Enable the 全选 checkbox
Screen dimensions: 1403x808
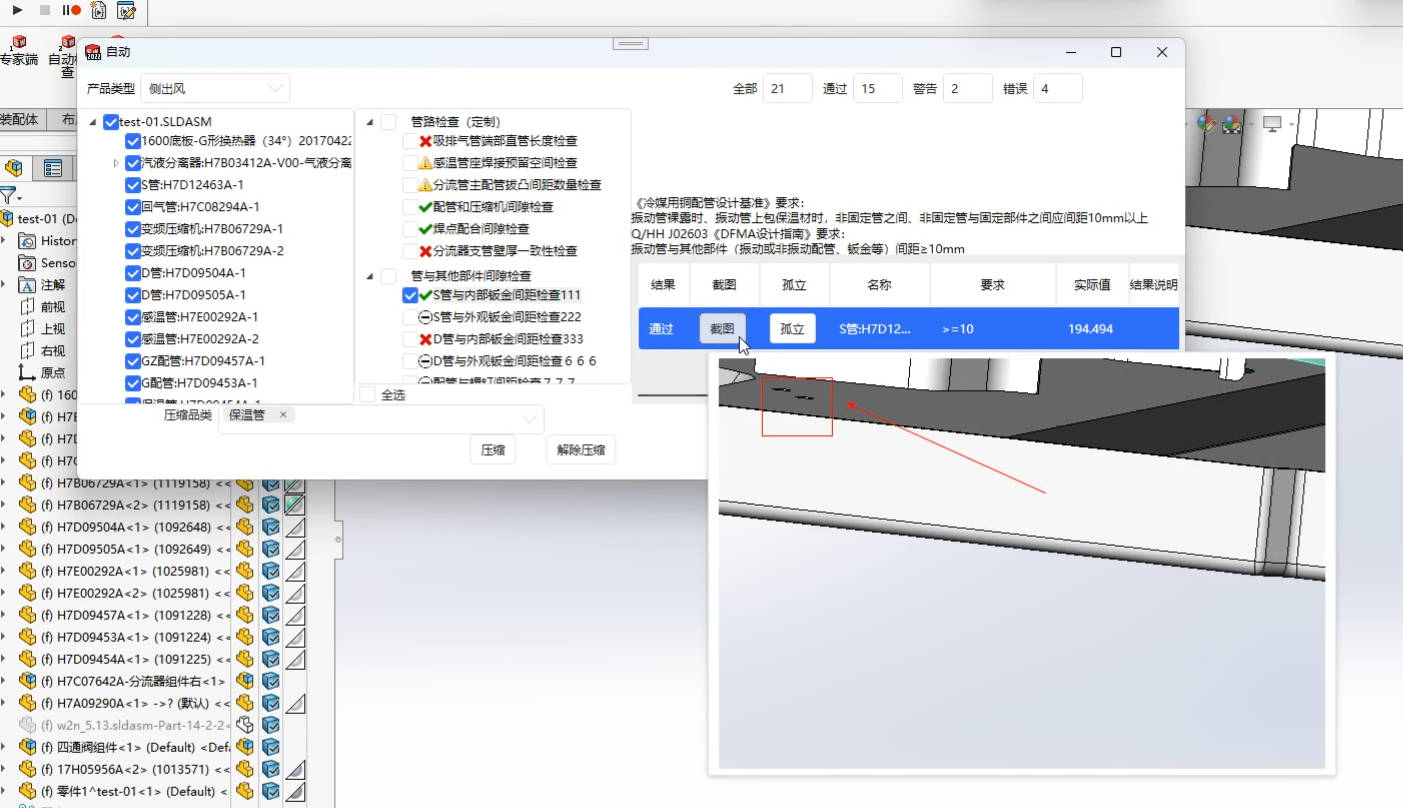click(x=368, y=394)
